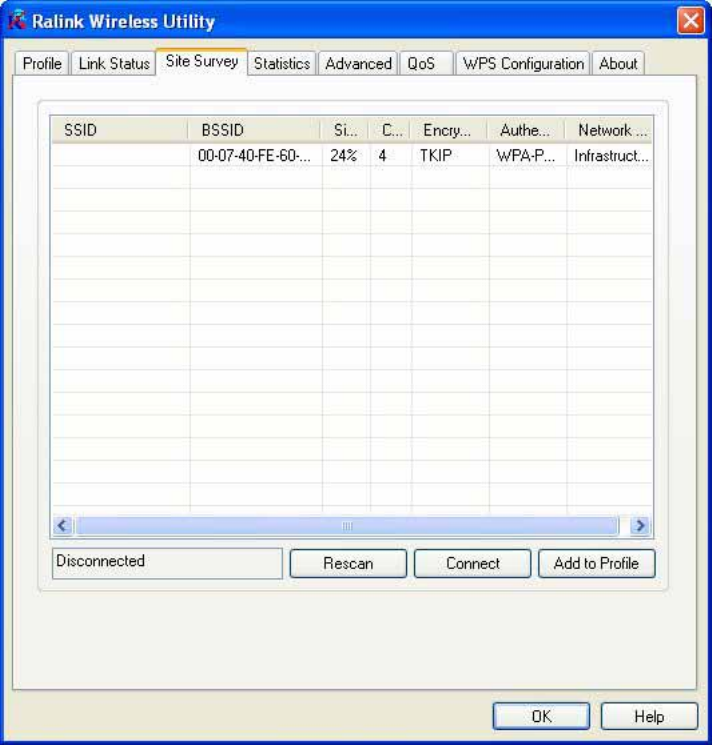Click the channel value 4

pos(382,155)
